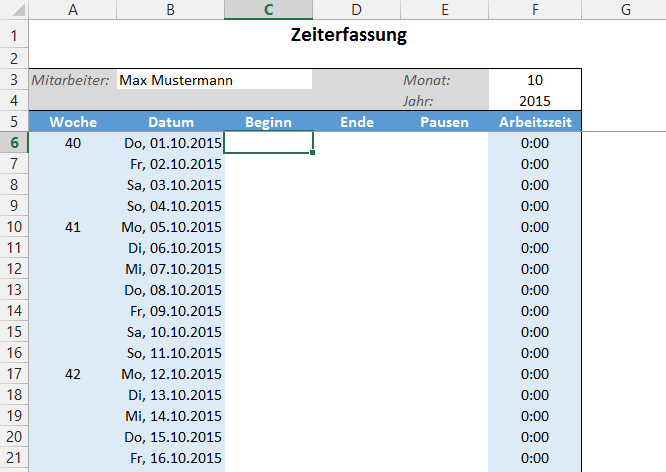Click the Max Mustermann name field
Viewport: 666px width, 472px height.
point(213,80)
